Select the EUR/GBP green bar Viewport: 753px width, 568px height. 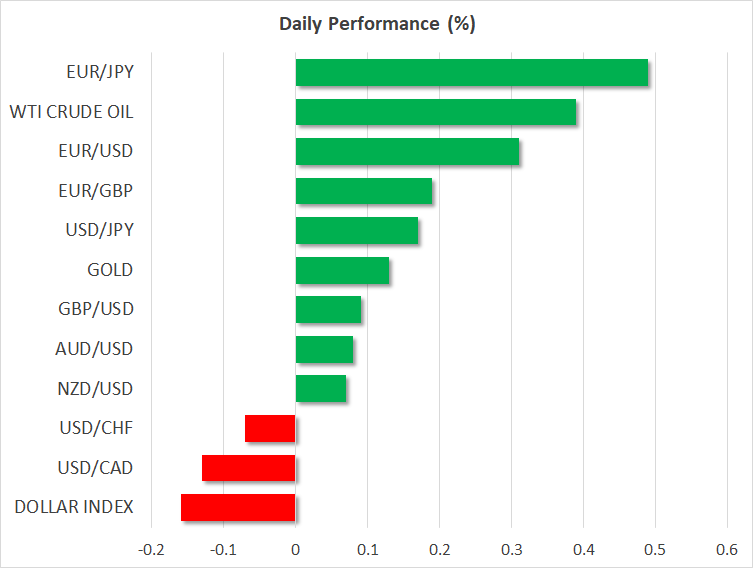point(363,191)
